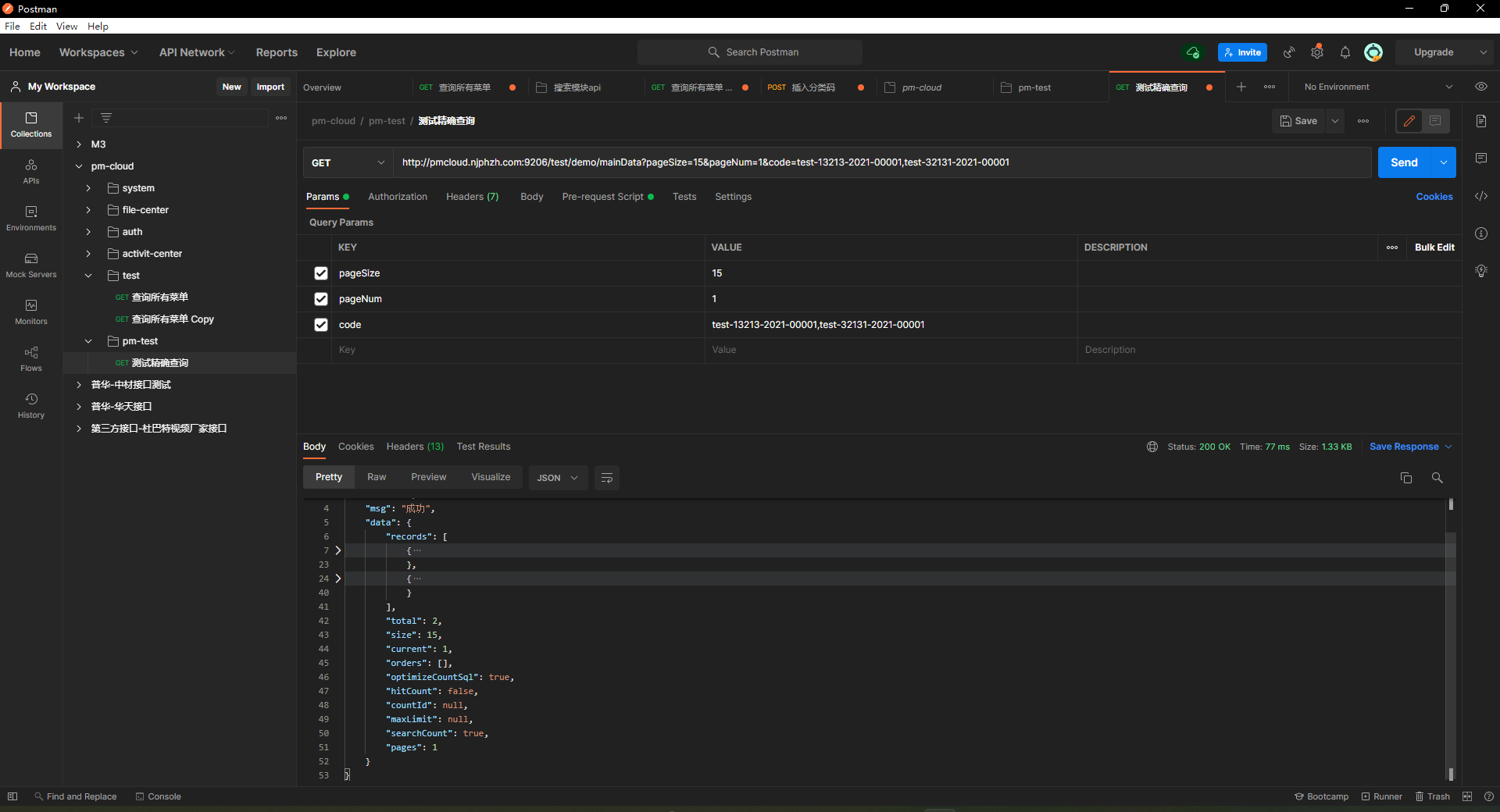Collapse the pm-cloud collection
This screenshot has width=1500, height=812.
point(79,166)
